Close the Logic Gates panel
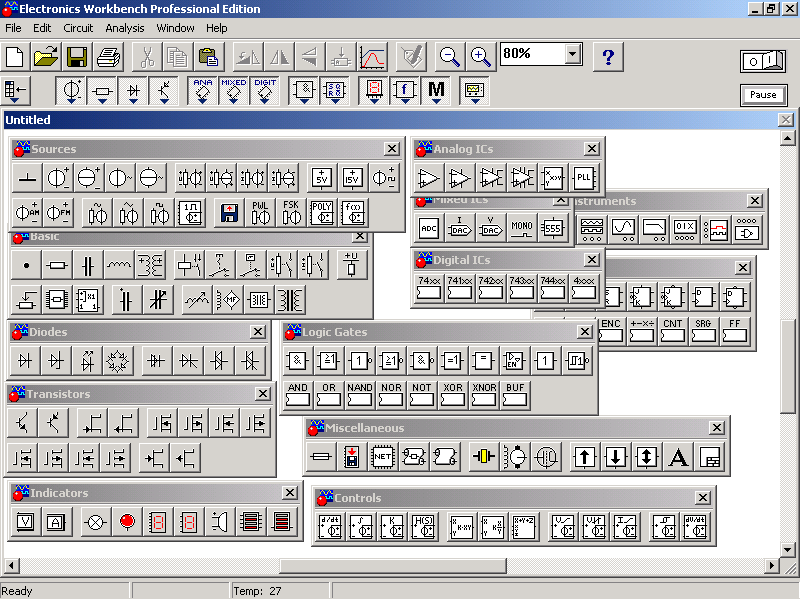The height and width of the screenshot is (600, 800). 585,332
